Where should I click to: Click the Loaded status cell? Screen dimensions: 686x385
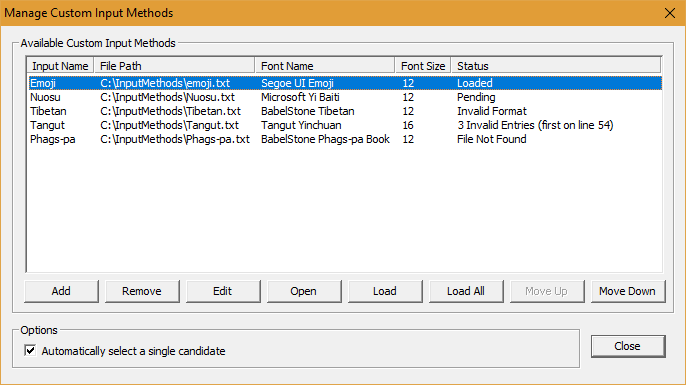pos(475,83)
